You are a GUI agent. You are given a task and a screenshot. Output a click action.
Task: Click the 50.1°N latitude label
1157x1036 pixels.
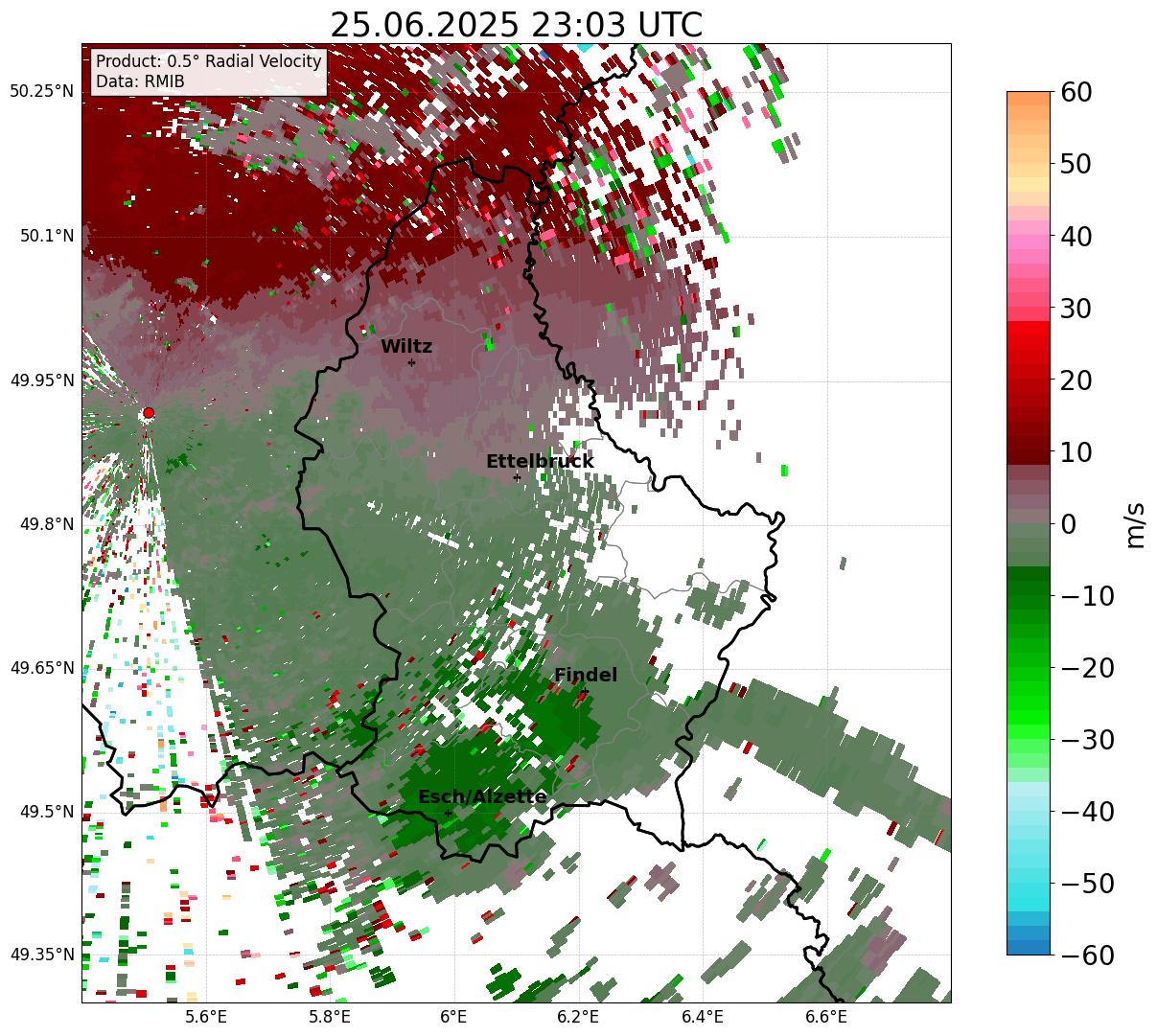tap(46, 236)
